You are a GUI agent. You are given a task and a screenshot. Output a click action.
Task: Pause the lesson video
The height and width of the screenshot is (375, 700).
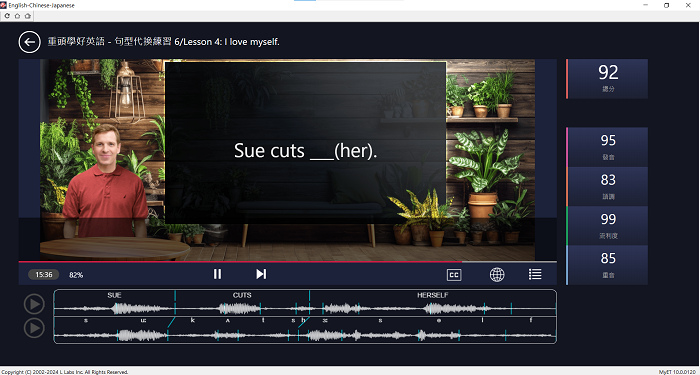pos(217,274)
